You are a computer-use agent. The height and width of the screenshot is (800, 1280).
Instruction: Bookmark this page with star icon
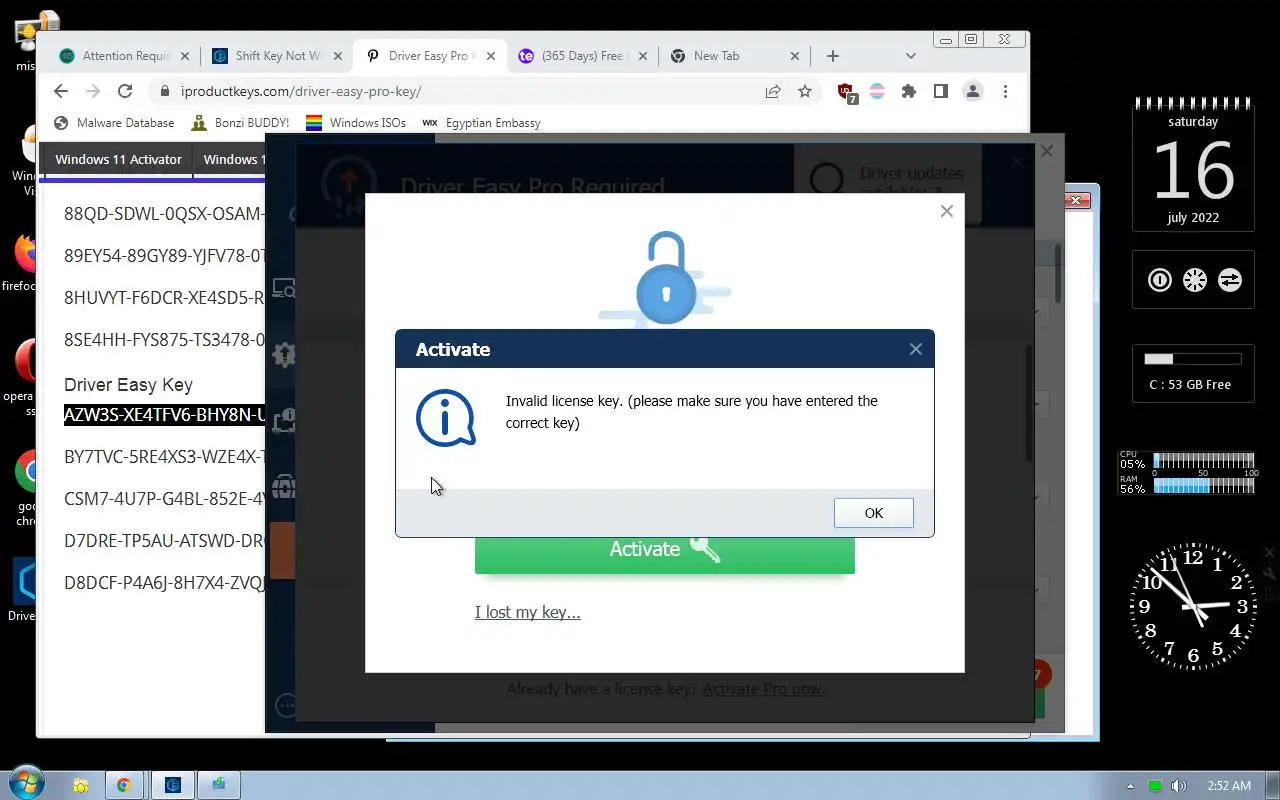point(805,91)
